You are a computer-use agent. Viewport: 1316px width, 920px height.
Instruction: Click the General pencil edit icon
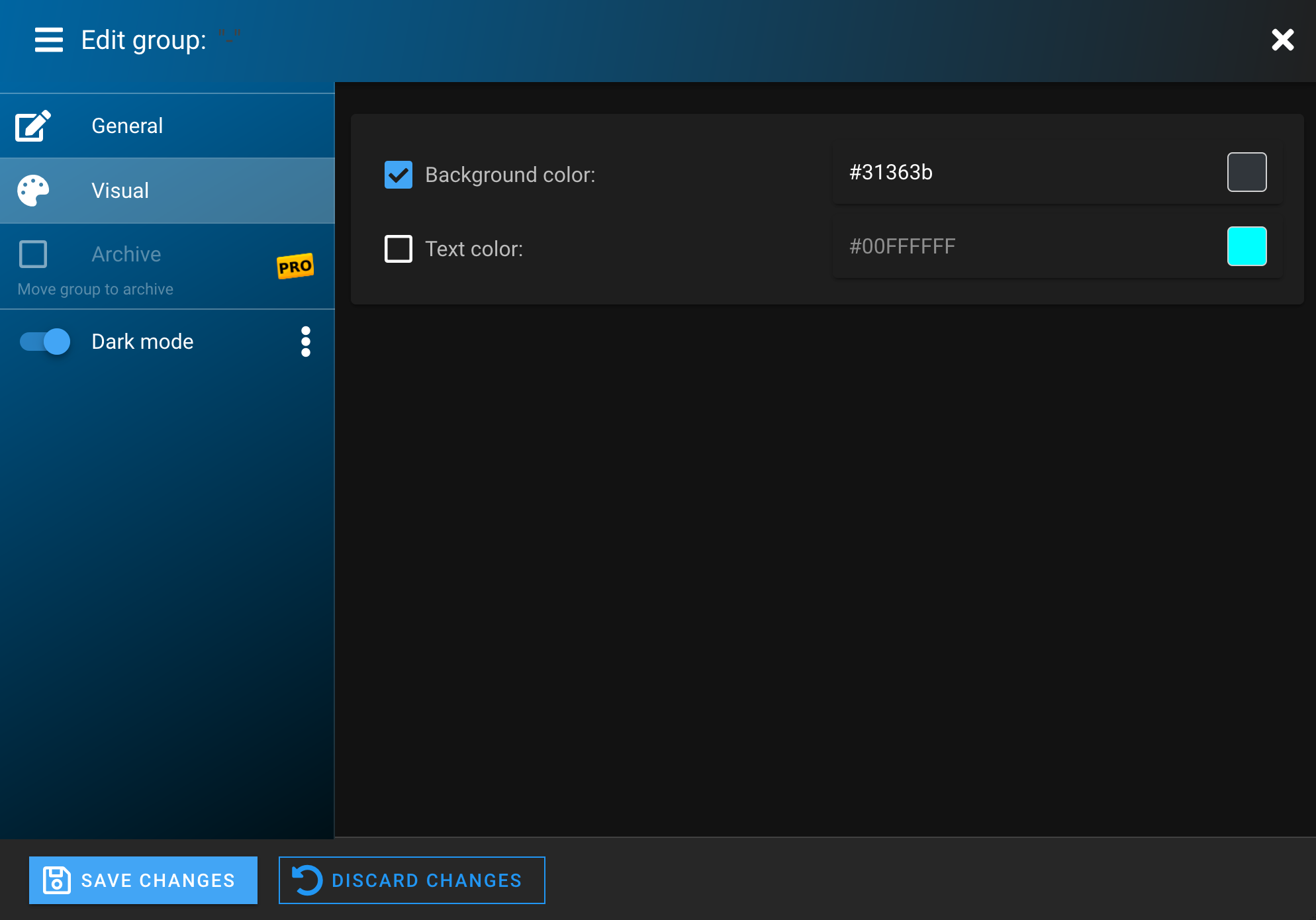coord(33,126)
